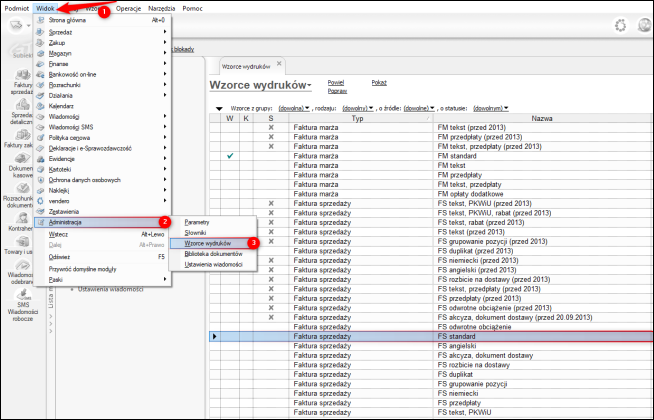Open Dokumenty kasowe sidebar module

[20, 163]
